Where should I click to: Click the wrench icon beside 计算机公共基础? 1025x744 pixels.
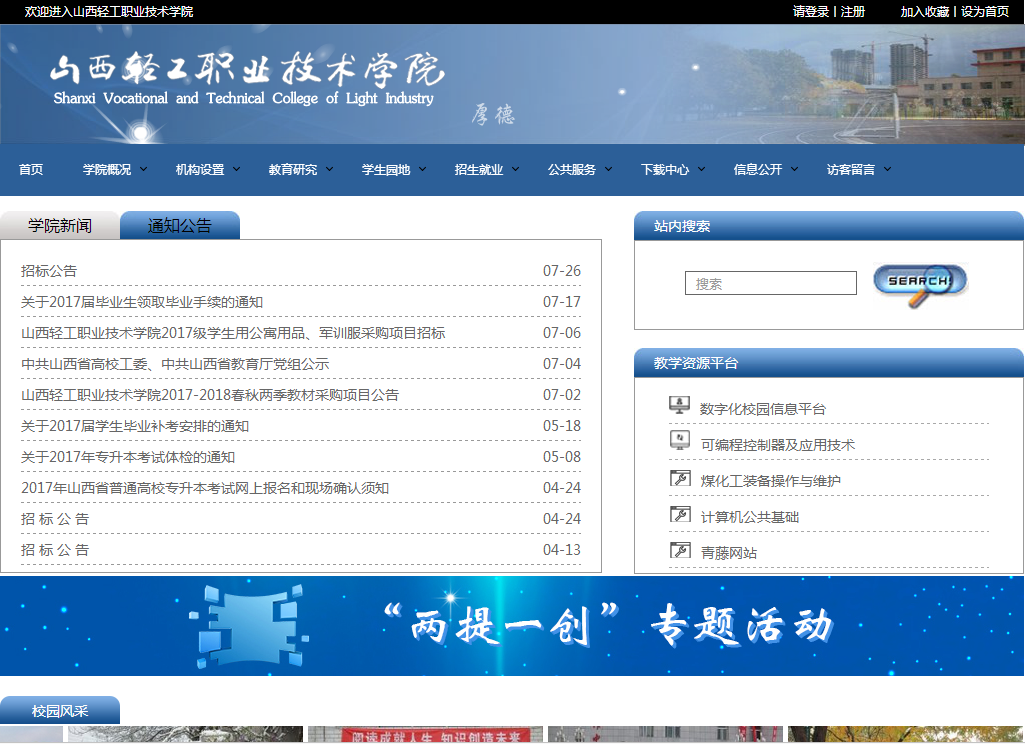[680, 514]
